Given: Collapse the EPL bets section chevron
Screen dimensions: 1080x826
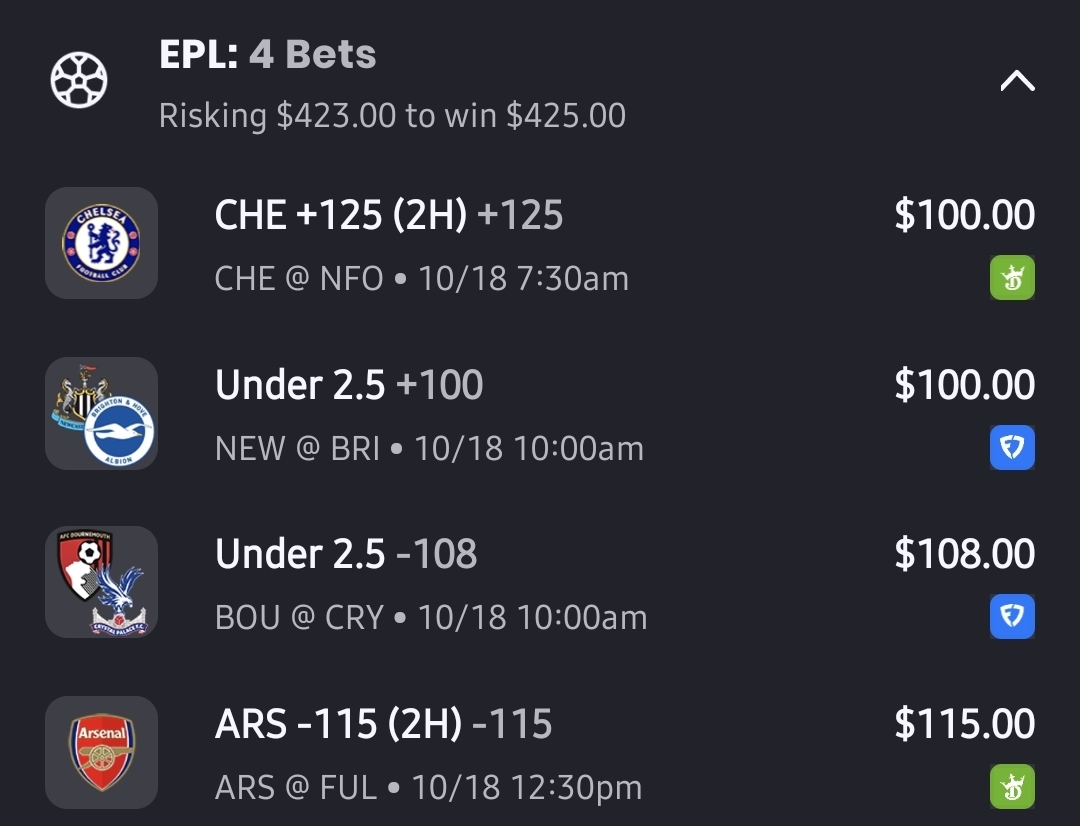Looking at the screenshot, I should pos(1017,81).
